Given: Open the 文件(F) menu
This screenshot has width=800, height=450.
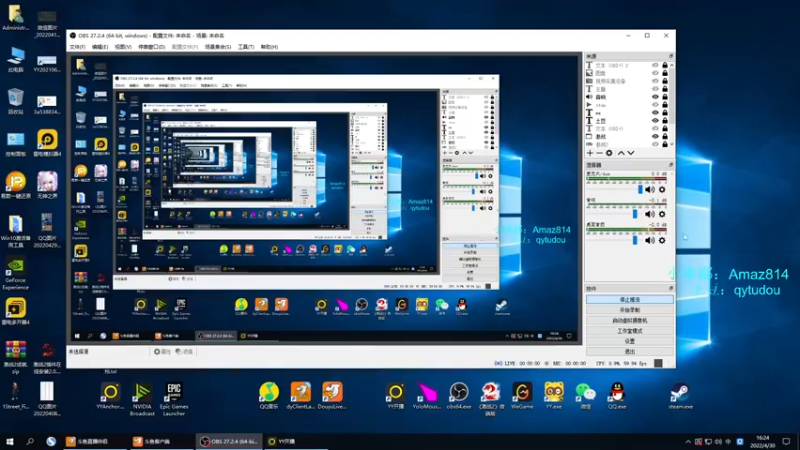Looking at the screenshot, I should tap(78, 47).
